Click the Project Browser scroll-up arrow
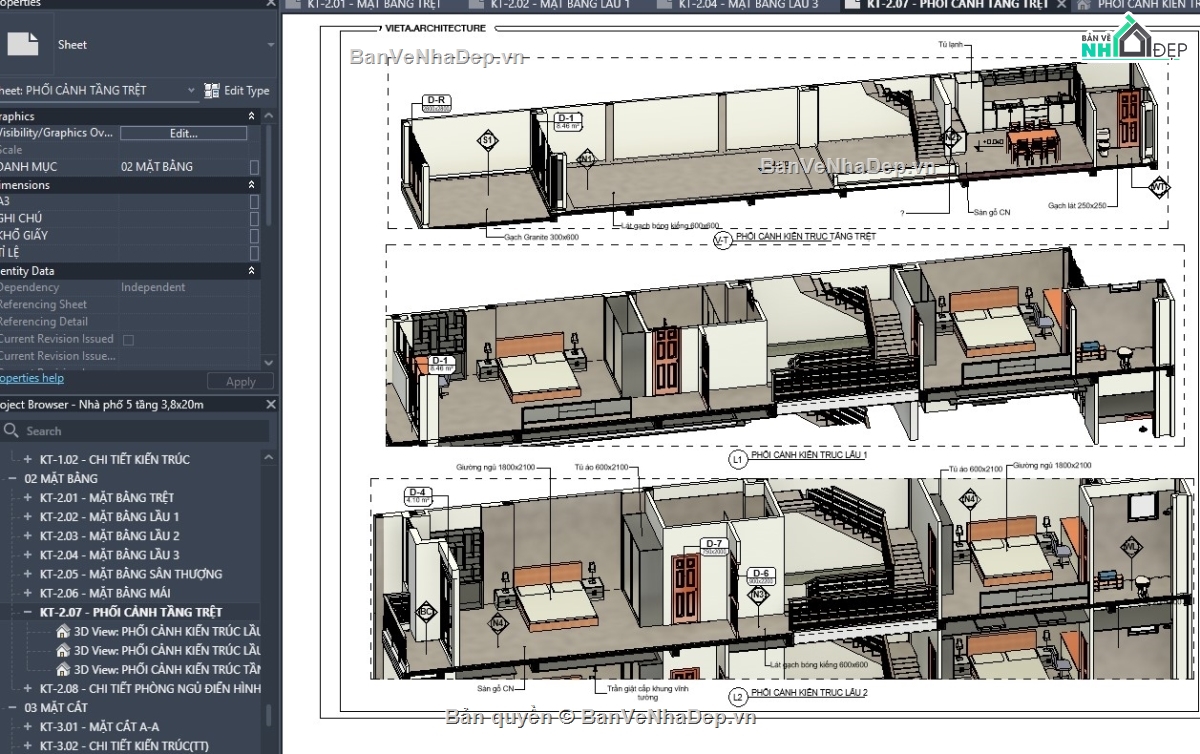This screenshot has width=1200, height=754. tap(269, 457)
